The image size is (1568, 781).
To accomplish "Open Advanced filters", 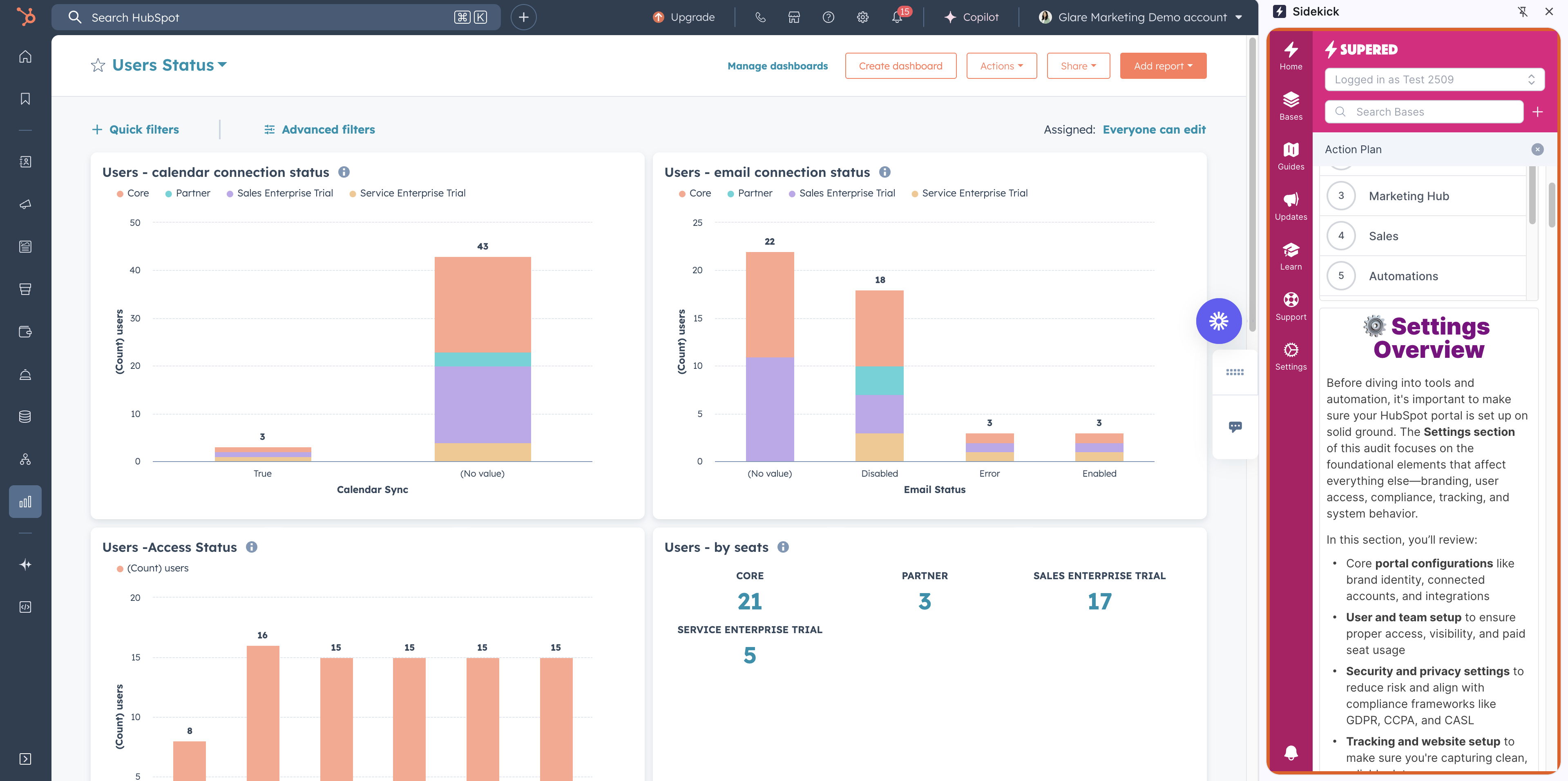I will 319,129.
